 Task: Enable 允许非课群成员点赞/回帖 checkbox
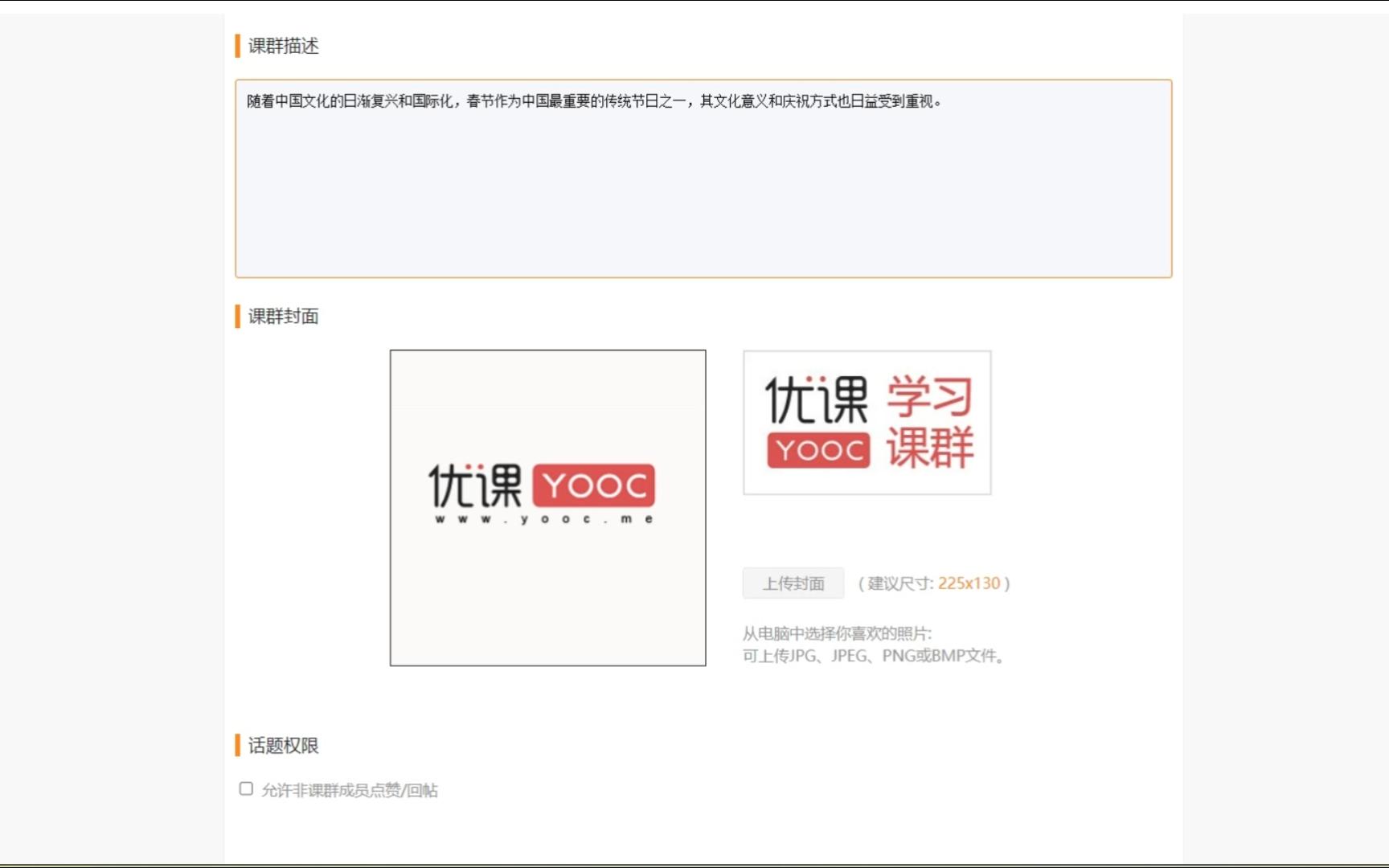pos(246,789)
